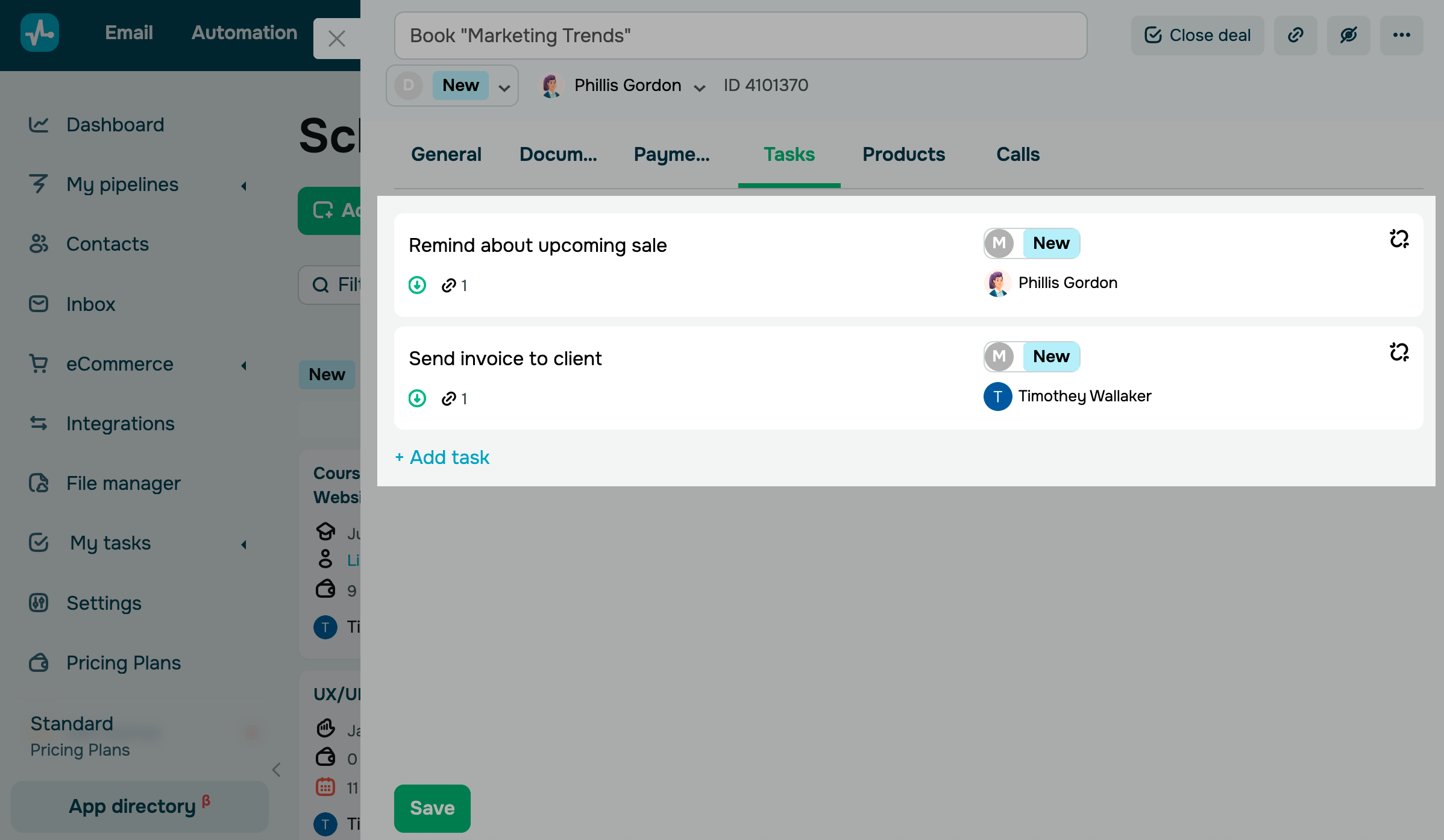Click priority arrow icon under Remind task
The width and height of the screenshot is (1444, 840).
pyautogui.click(x=417, y=285)
